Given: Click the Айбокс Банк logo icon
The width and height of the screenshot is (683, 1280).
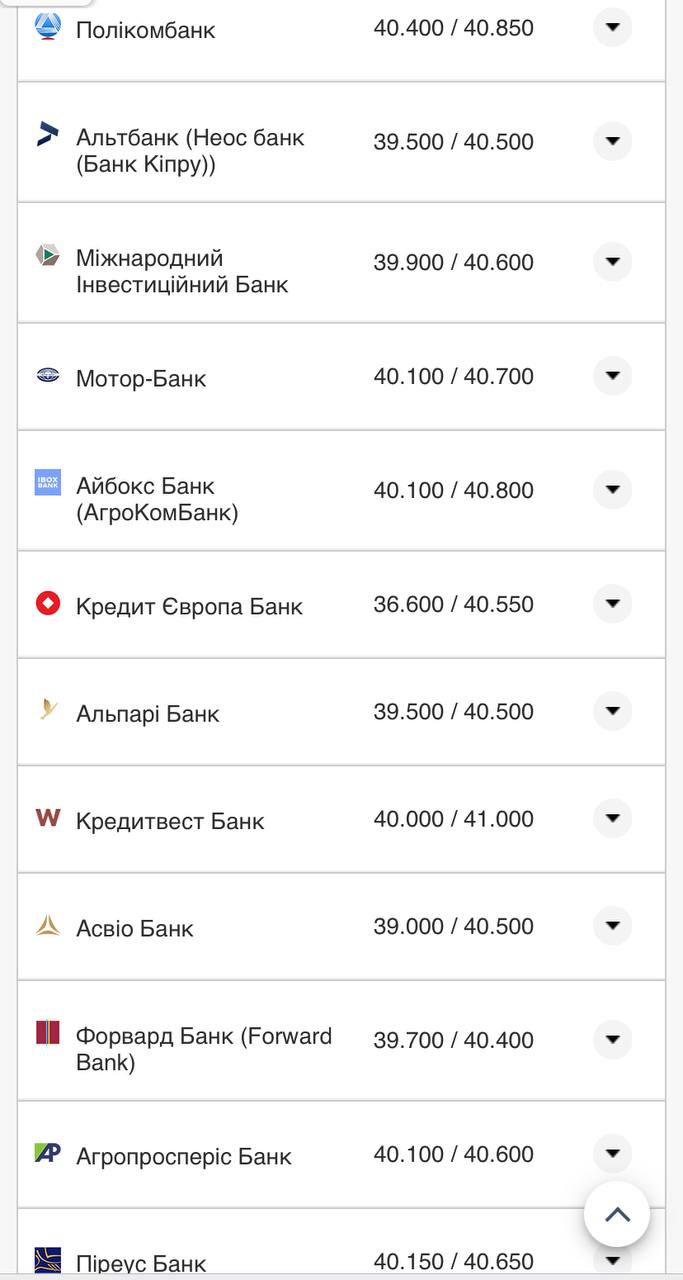Looking at the screenshot, I should coord(48,482).
